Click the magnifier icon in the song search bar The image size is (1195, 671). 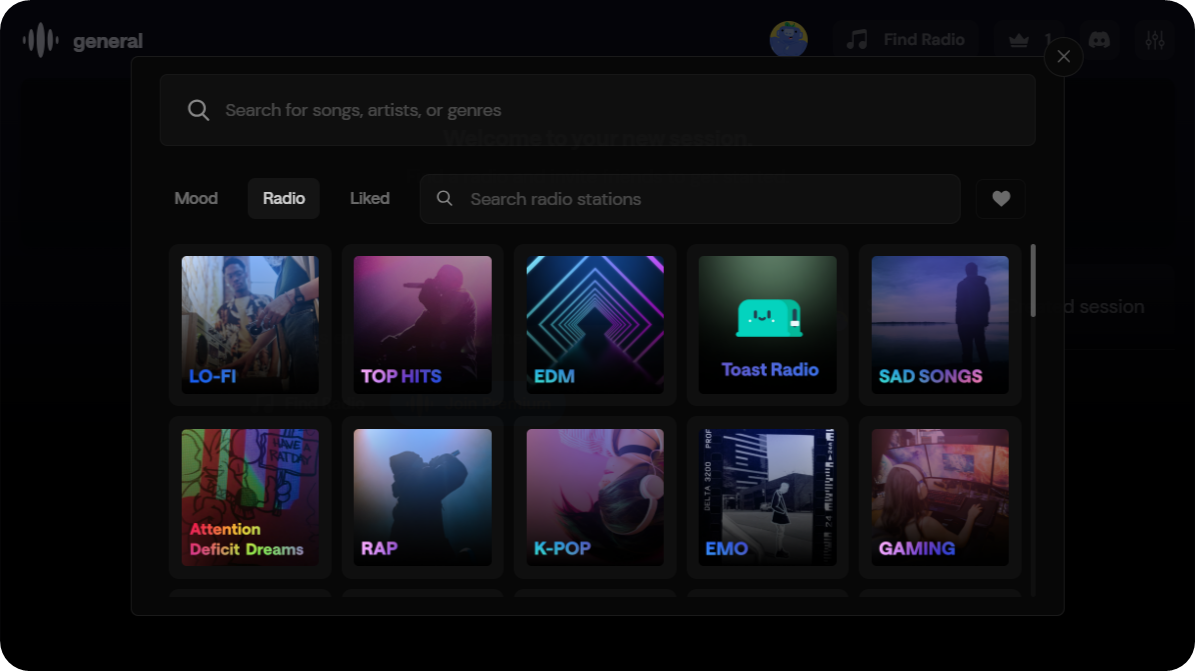pos(198,110)
